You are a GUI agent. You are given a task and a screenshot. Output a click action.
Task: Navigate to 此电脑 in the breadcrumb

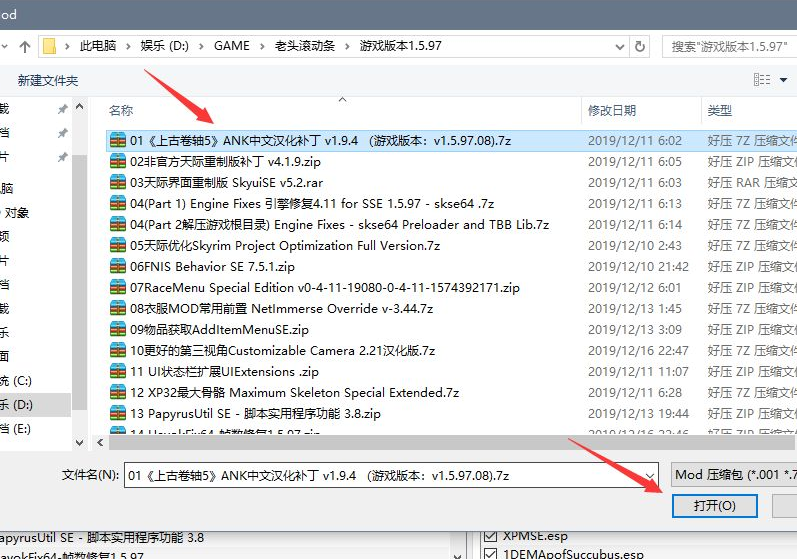pyautogui.click(x=98, y=46)
